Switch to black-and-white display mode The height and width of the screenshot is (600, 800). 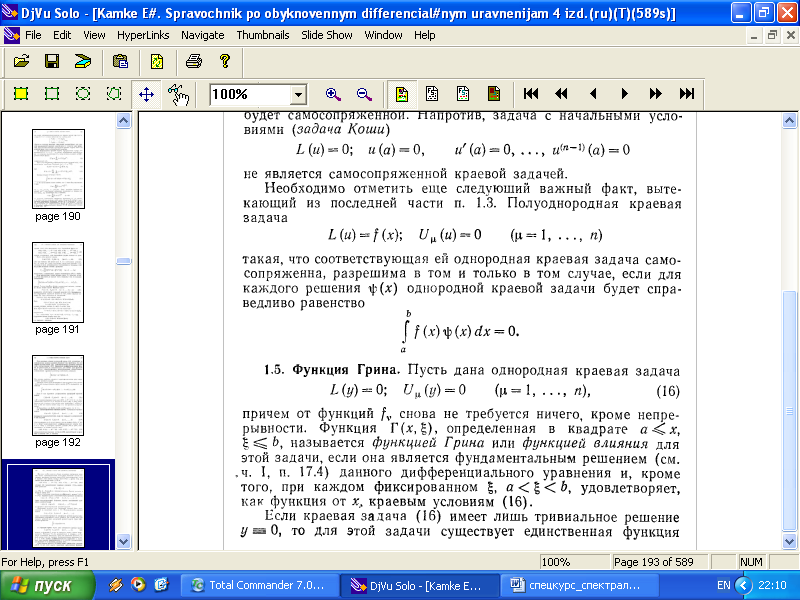click(432, 94)
